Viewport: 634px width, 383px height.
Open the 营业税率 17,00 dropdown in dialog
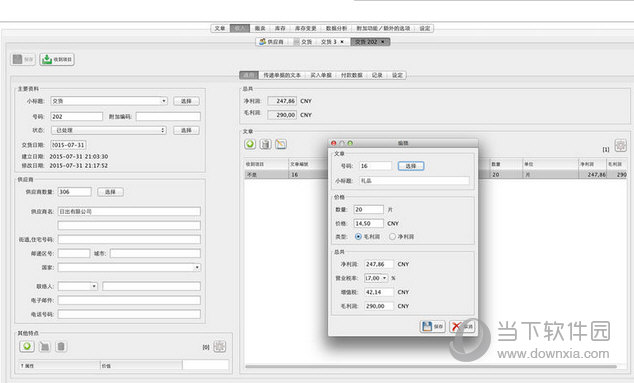tap(376, 278)
